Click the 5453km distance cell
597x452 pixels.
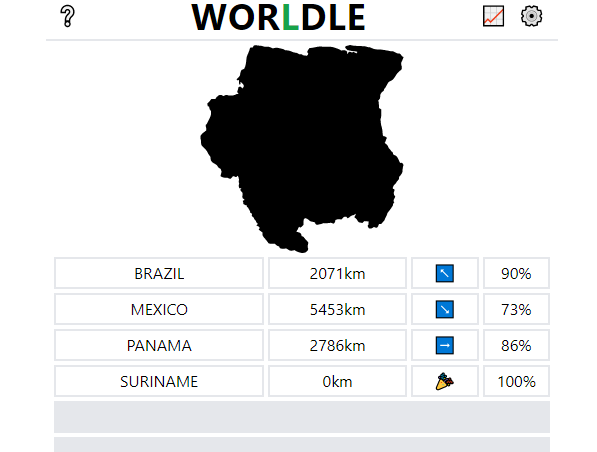point(337,309)
